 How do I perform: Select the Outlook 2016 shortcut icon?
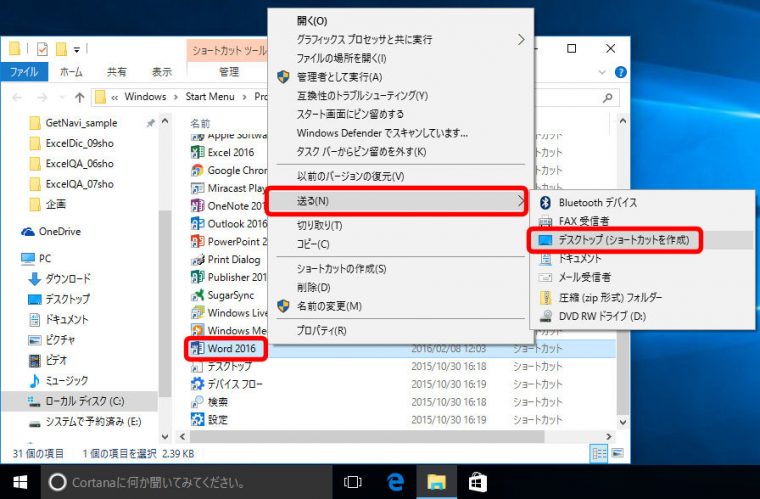197,224
